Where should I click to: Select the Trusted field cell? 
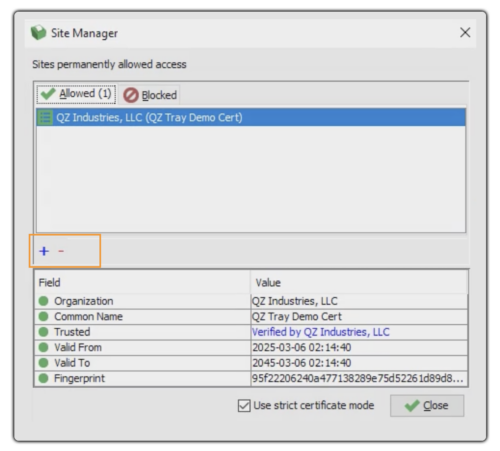[x=142, y=332]
